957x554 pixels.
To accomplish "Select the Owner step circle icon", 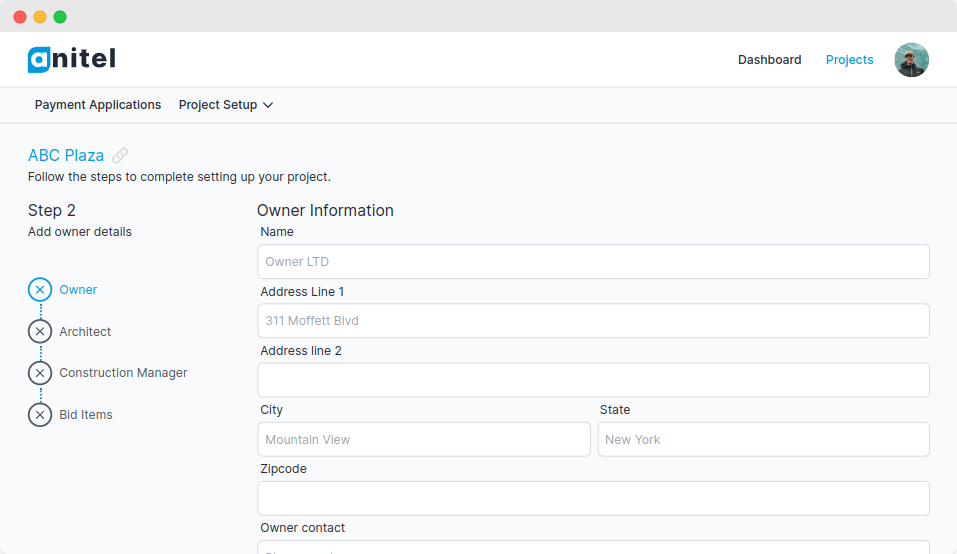I will 40,290.
